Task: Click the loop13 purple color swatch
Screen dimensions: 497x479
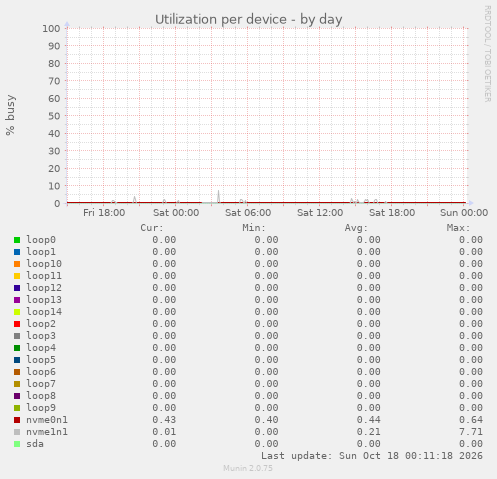Action: pos(17,300)
